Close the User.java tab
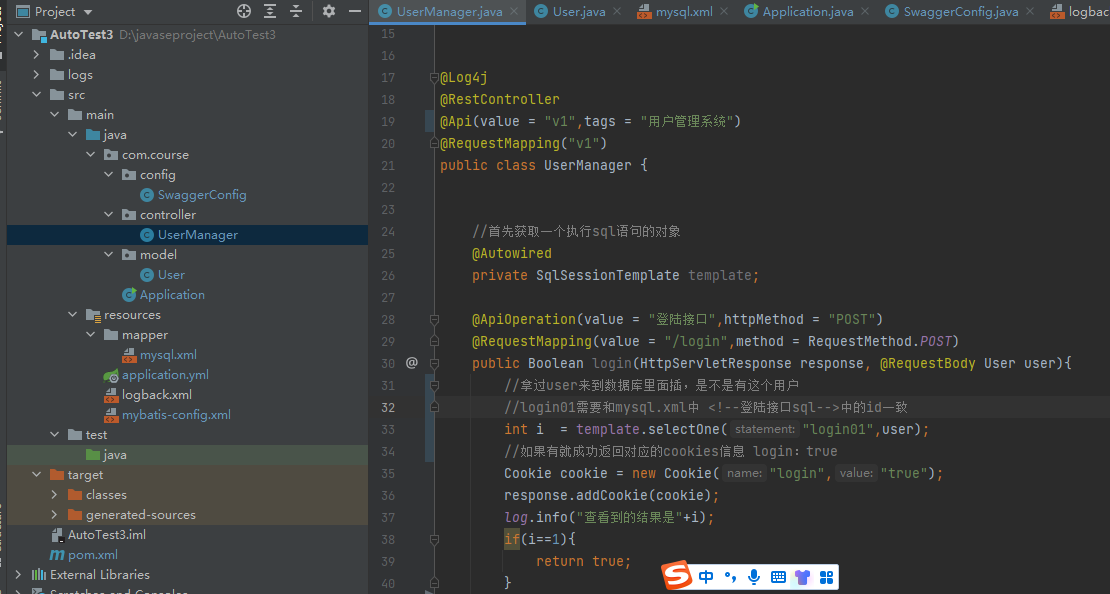The width and height of the screenshot is (1110, 594). coord(617,11)
